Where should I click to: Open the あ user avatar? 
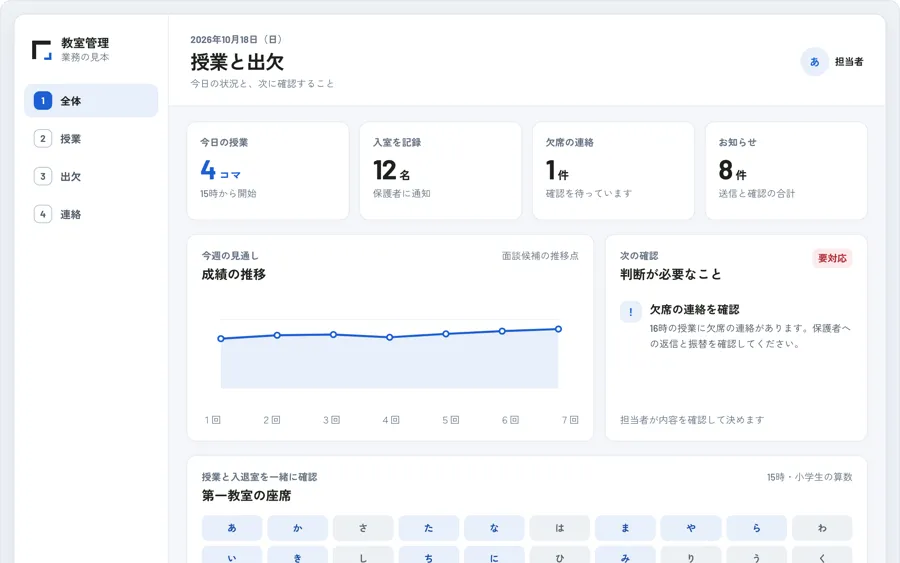pos(814,62)
